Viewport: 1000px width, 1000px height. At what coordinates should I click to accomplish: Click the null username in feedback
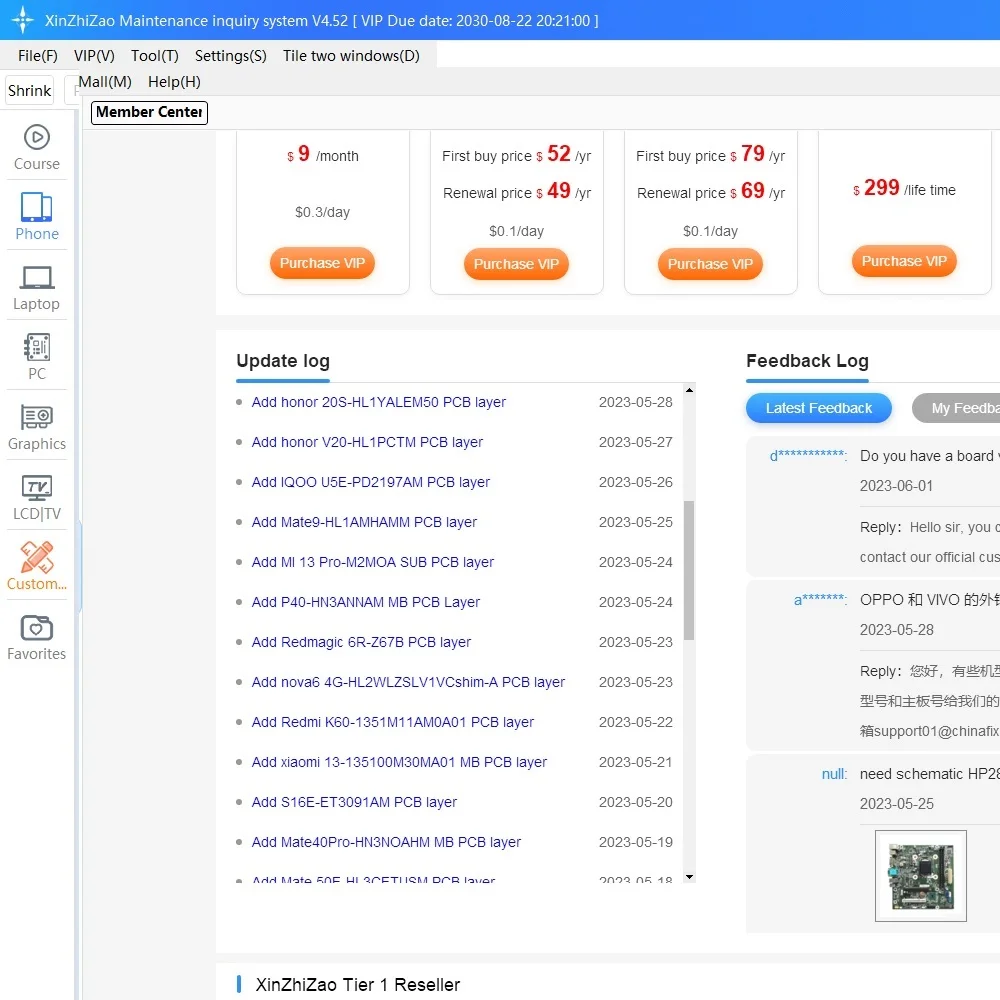click(x=834, y=774)
